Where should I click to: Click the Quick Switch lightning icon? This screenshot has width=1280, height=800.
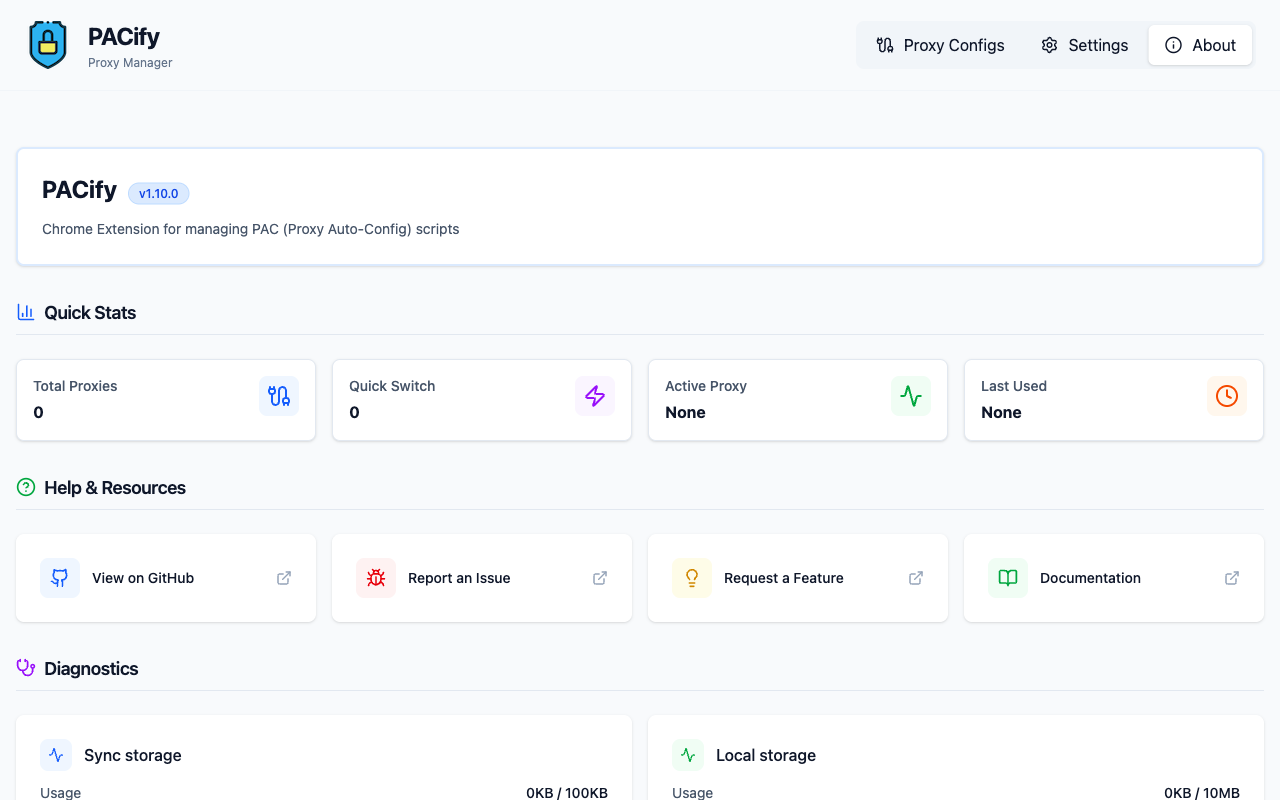click(x=595, y=396)
